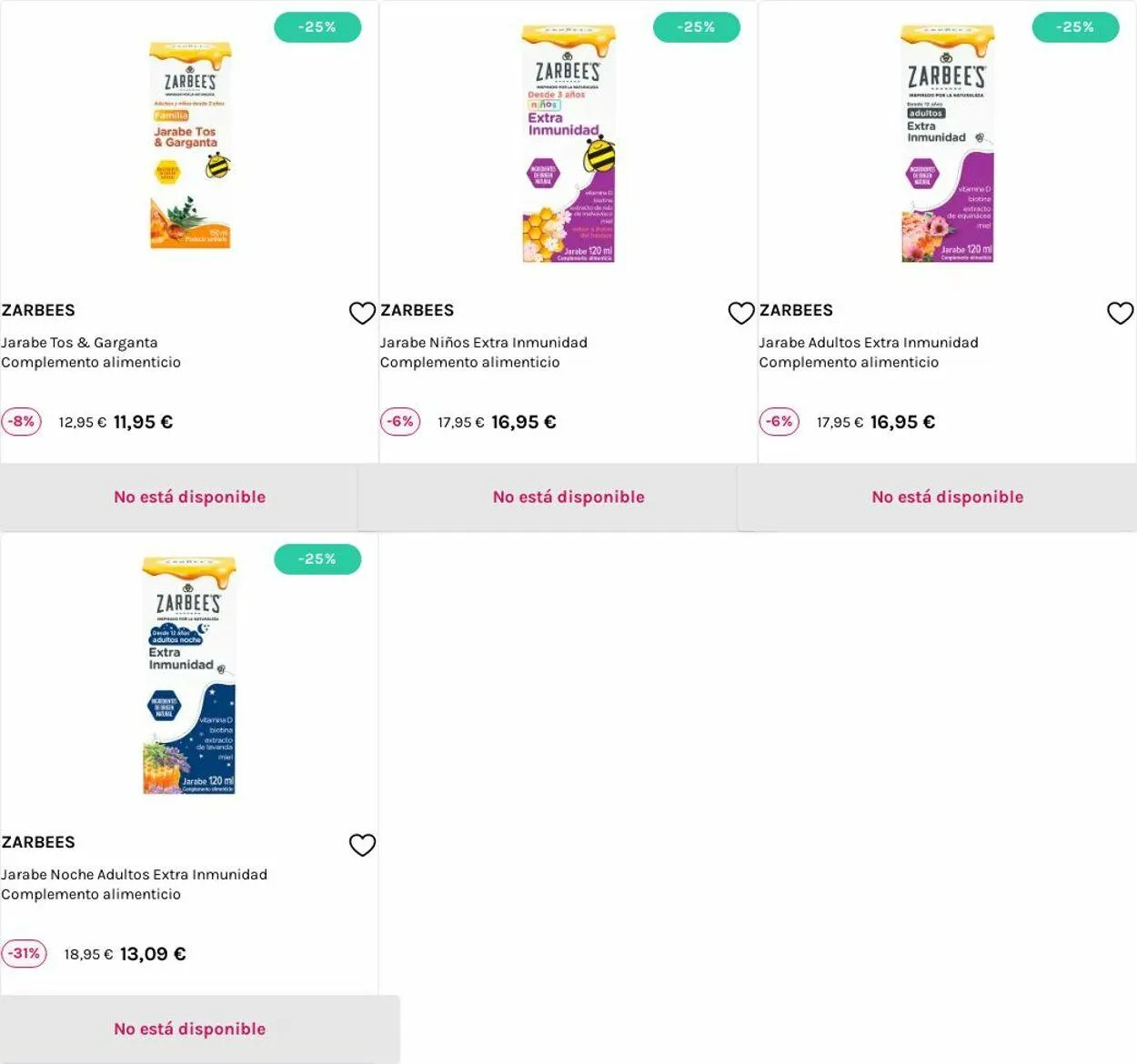Favorite the Jarabe Tos & Garganta heart icon
This screenshot has height=1064, width=1137.
coord(362,313)
